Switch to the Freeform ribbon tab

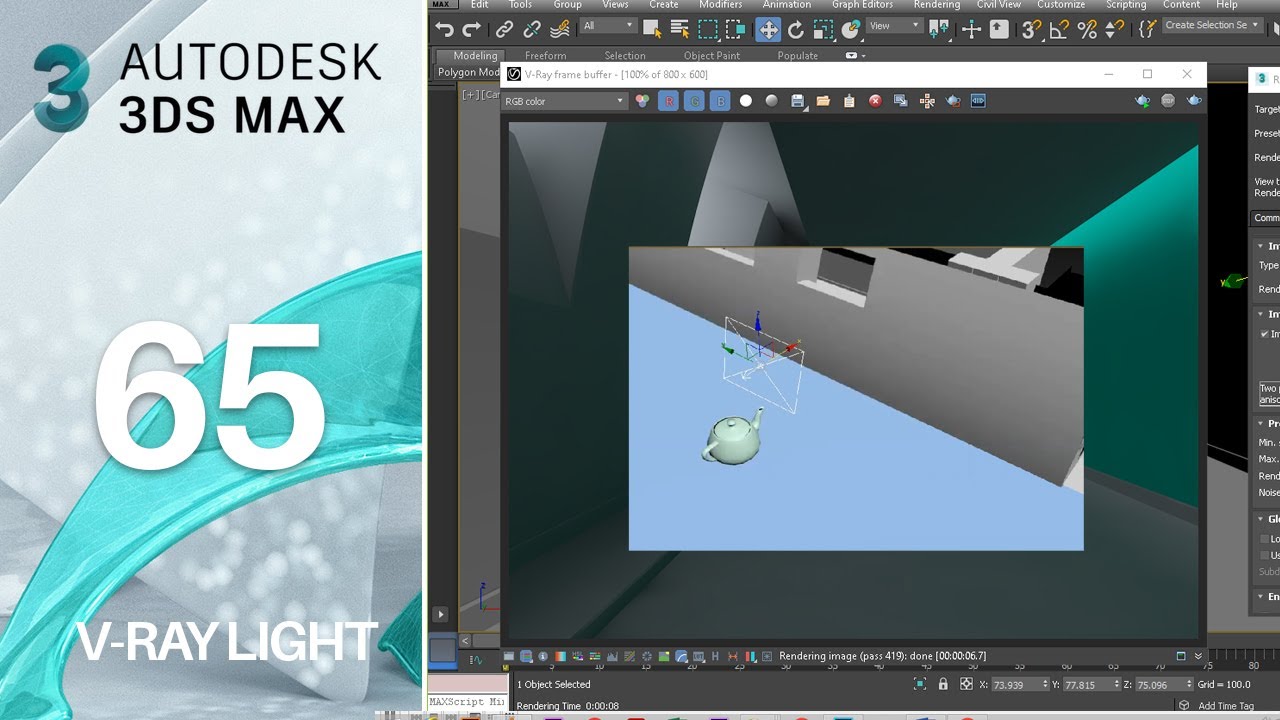pos(545,56)
